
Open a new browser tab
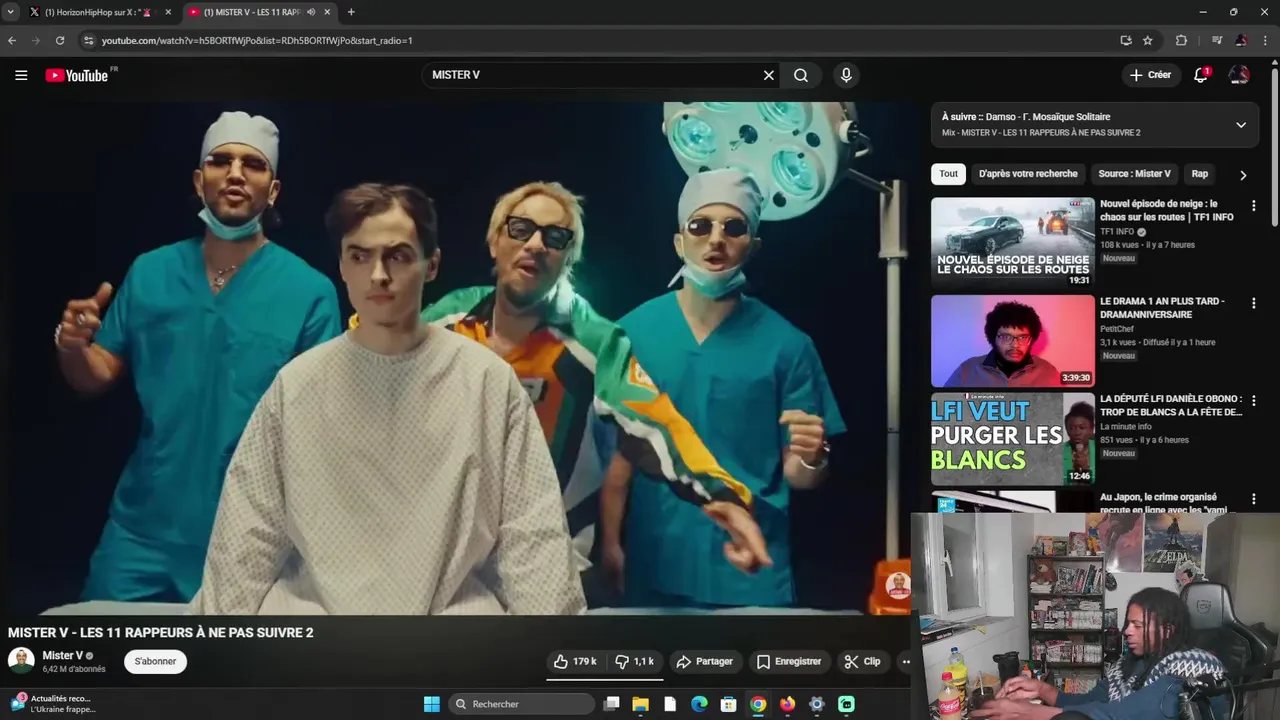pos(351,12)
